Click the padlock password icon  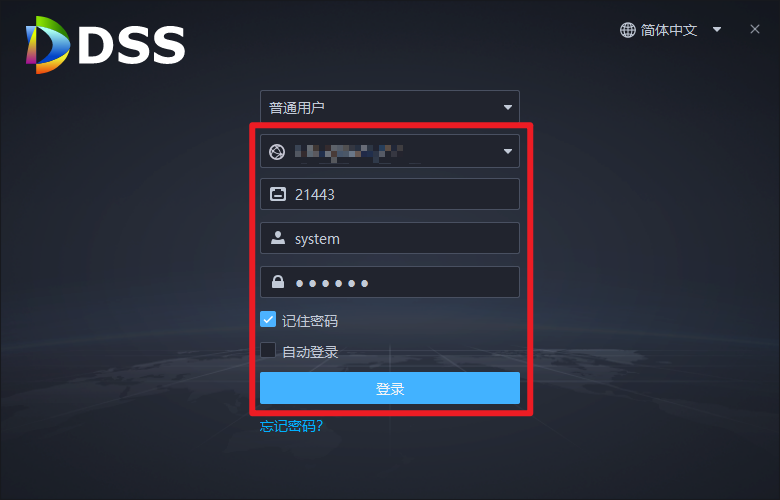[278, 282]
